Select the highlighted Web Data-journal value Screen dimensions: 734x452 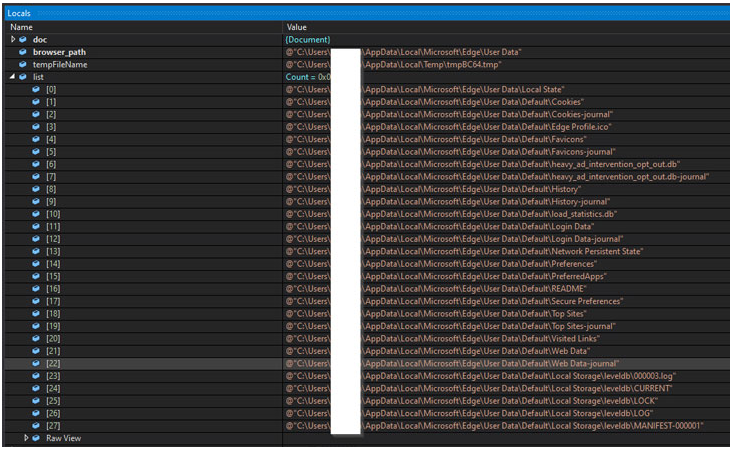[x=453, y=364]
